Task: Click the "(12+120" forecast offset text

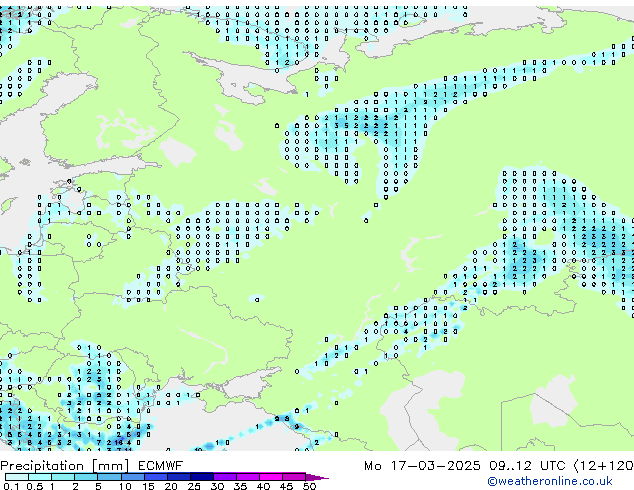Action: (x=603, y=466)
